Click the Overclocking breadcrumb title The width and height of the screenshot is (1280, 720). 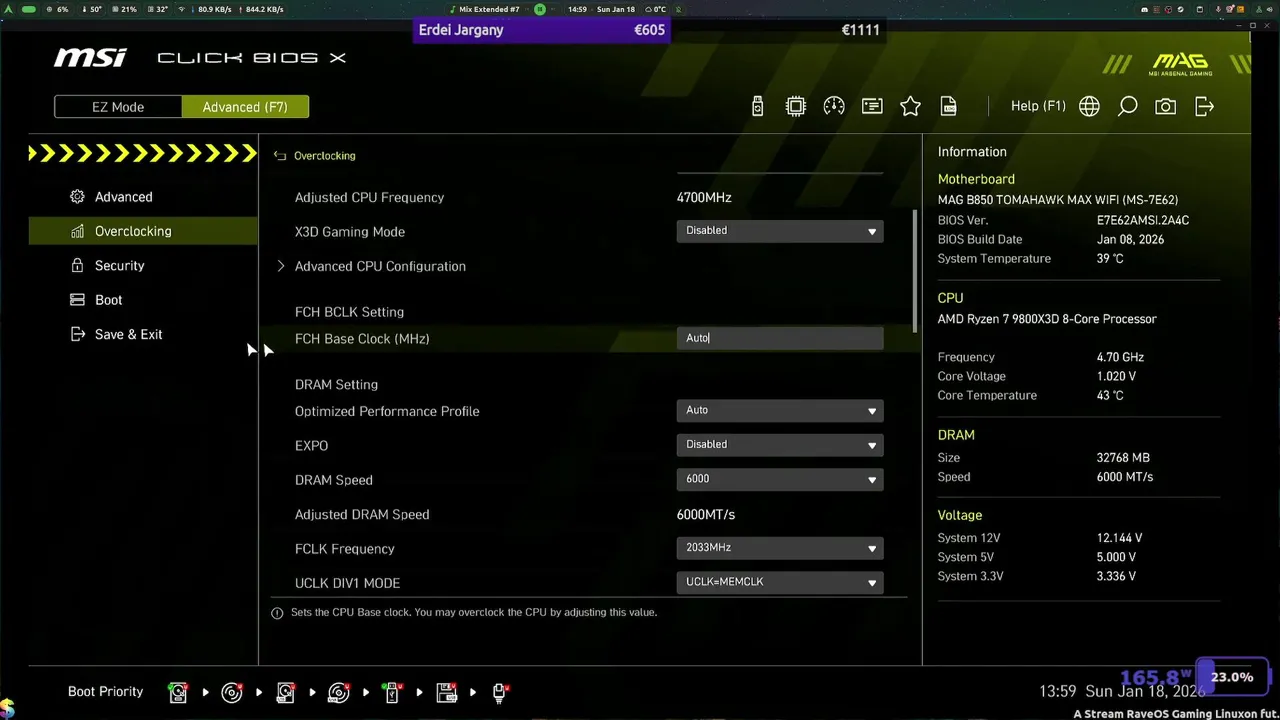coord(325,156)
